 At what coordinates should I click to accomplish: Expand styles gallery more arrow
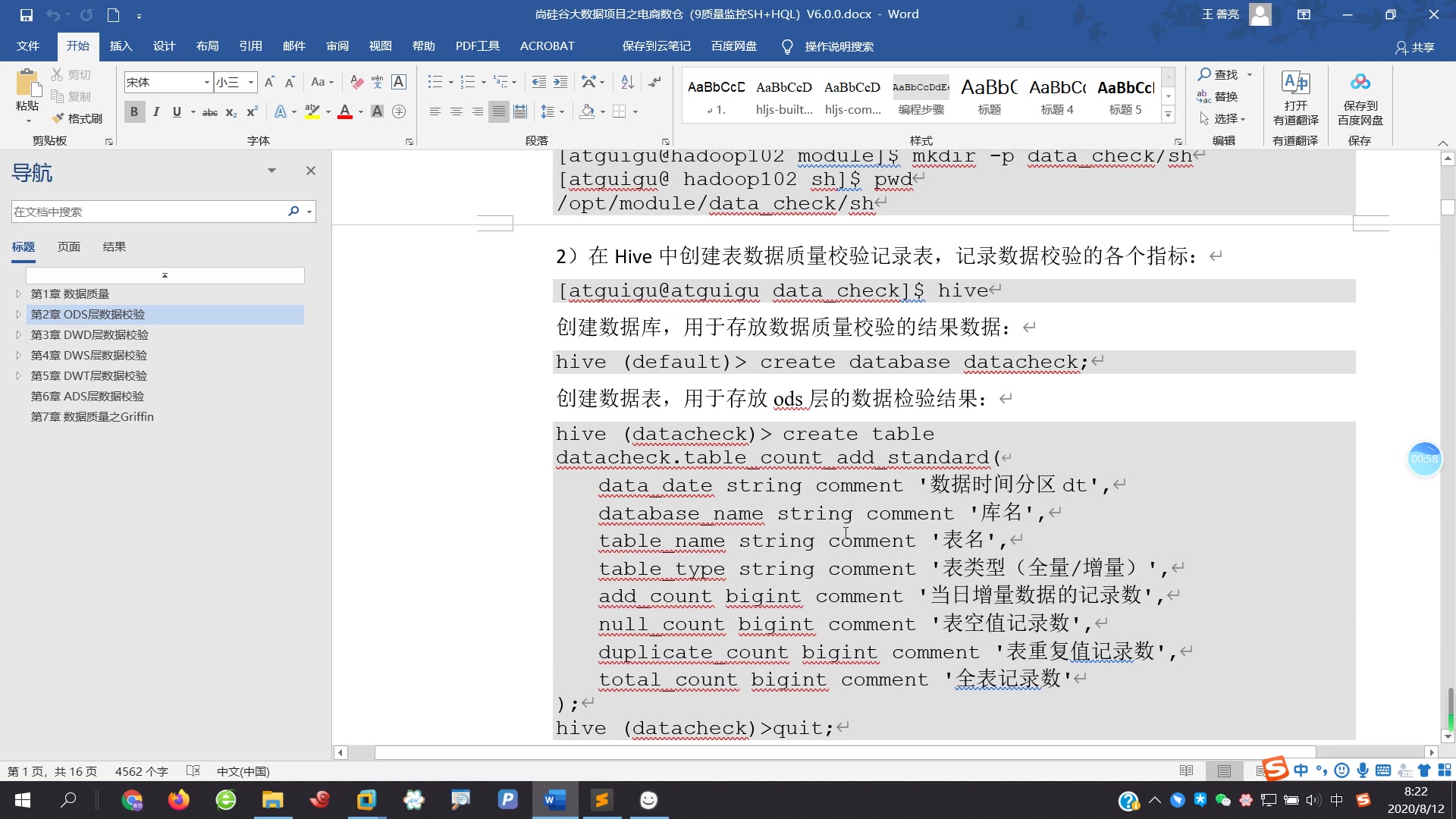pos(1169,115)
